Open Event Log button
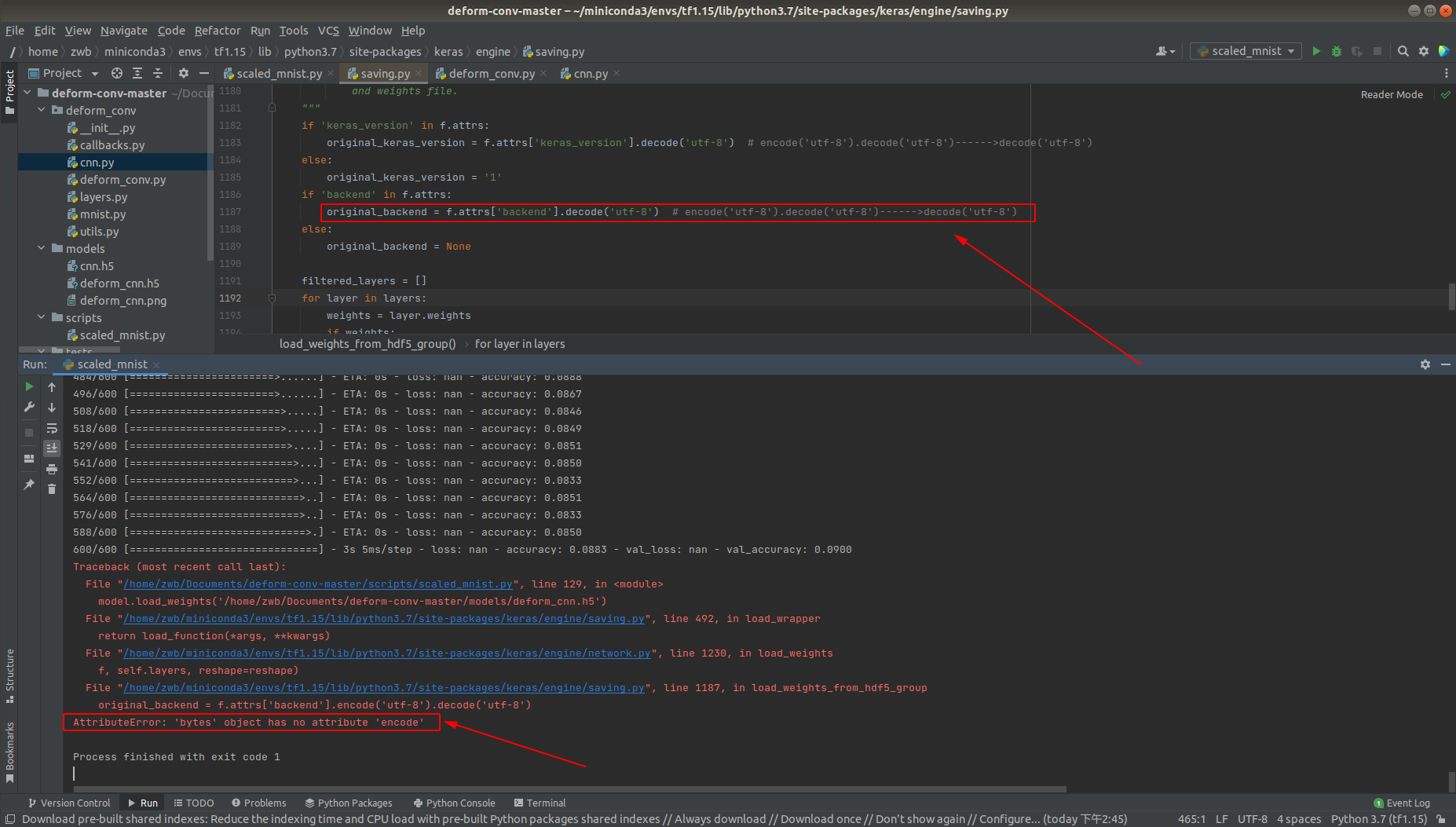1456x827 pixels. (x=1402, y=803)
